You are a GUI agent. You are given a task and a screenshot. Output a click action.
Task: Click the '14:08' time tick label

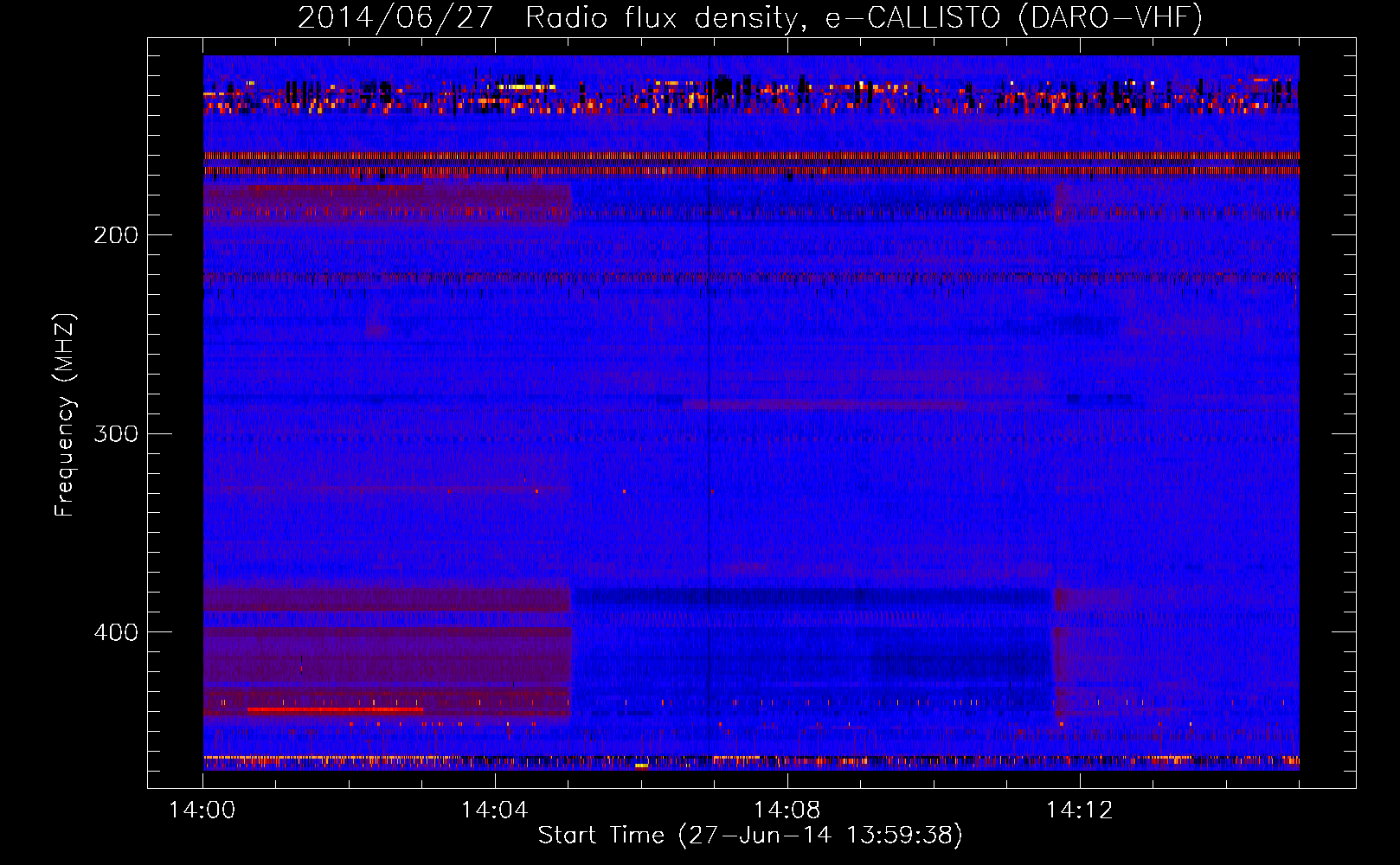point(787,811)
